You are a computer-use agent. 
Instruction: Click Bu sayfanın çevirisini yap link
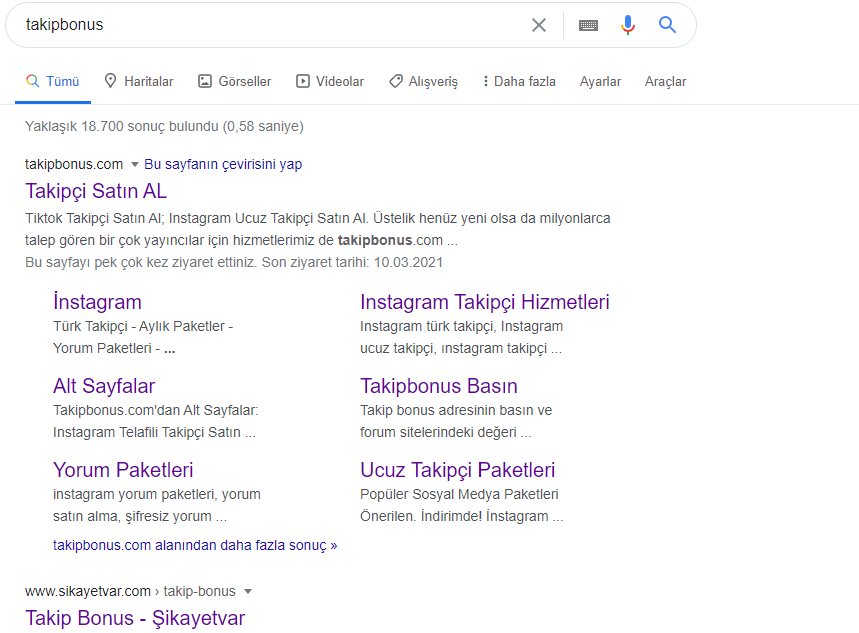tap(223, 164)
